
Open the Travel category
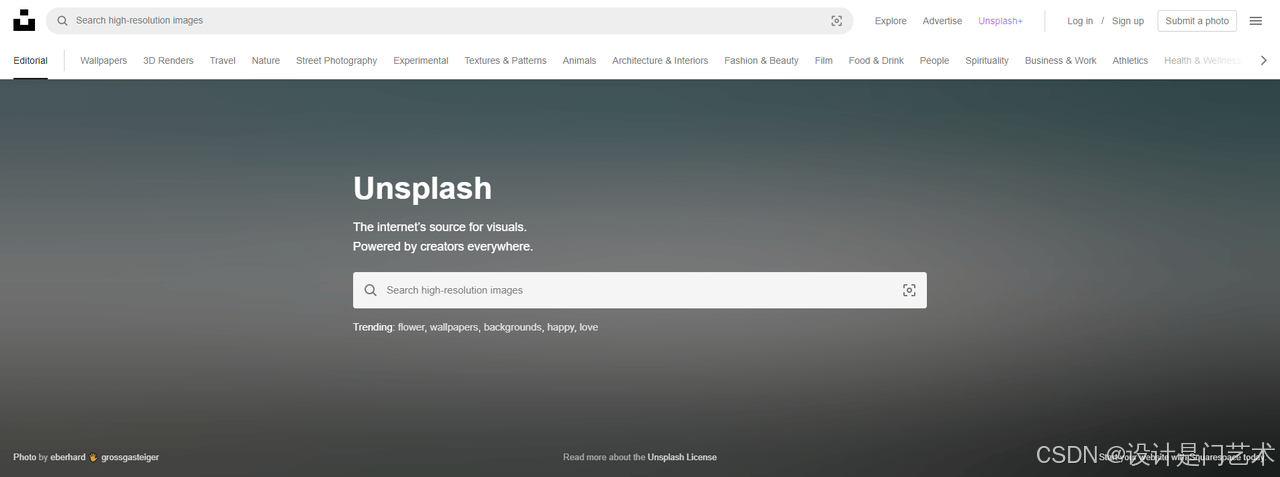(x=223, y=60)
